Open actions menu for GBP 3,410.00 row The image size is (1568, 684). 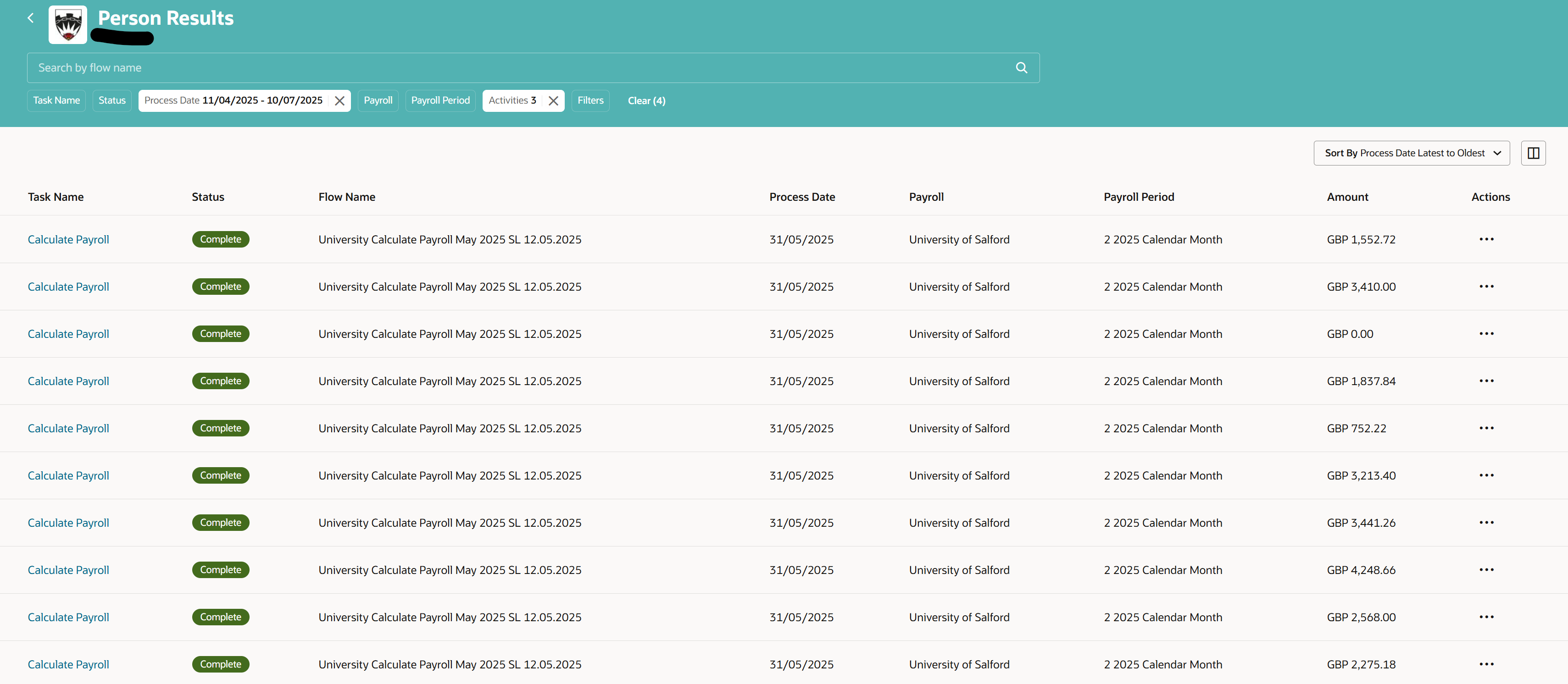pyautogui.click(x=1486, y=287)
